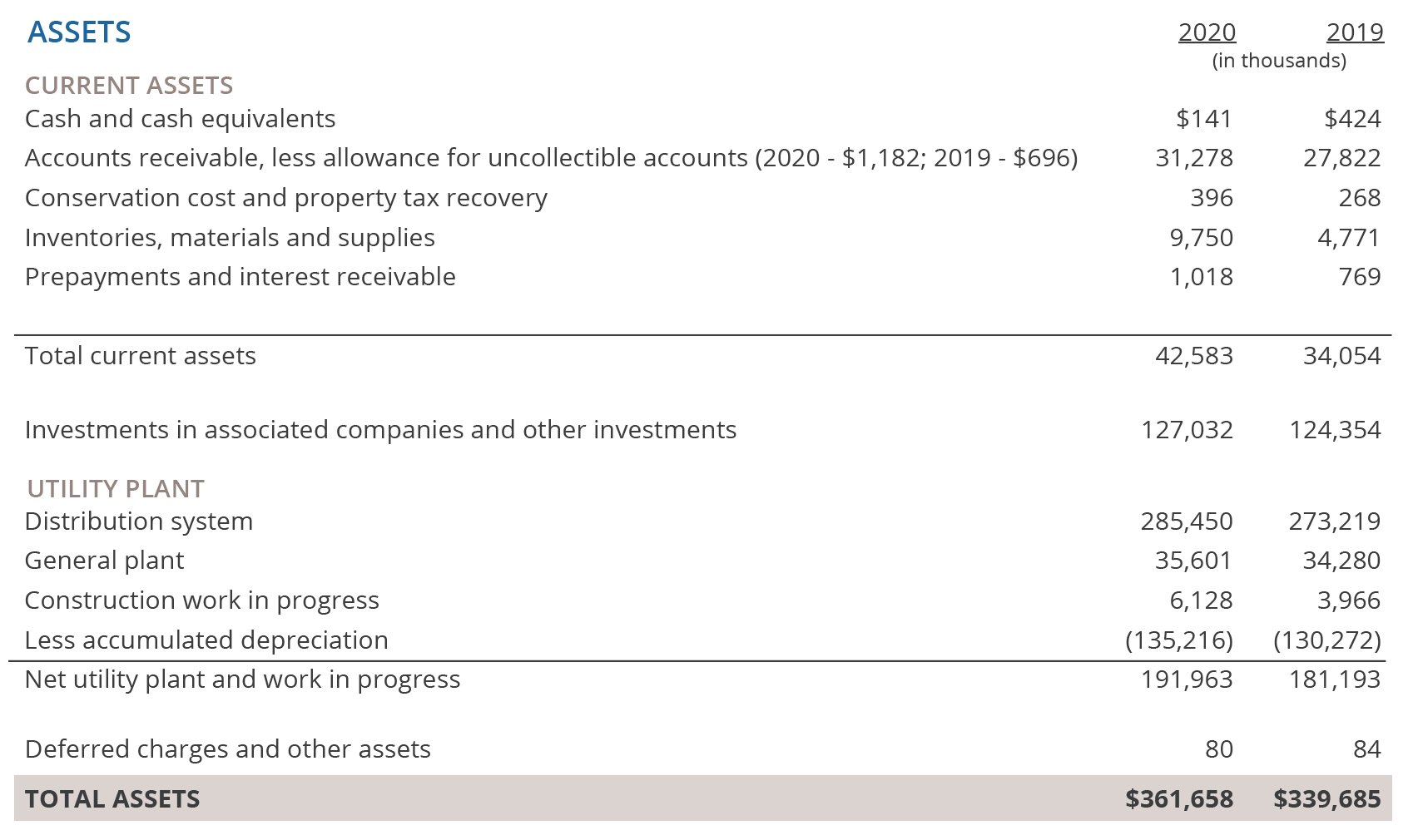
Task: Click the 2020 total current assets value 42,583
Action: tap(1194, 356)
